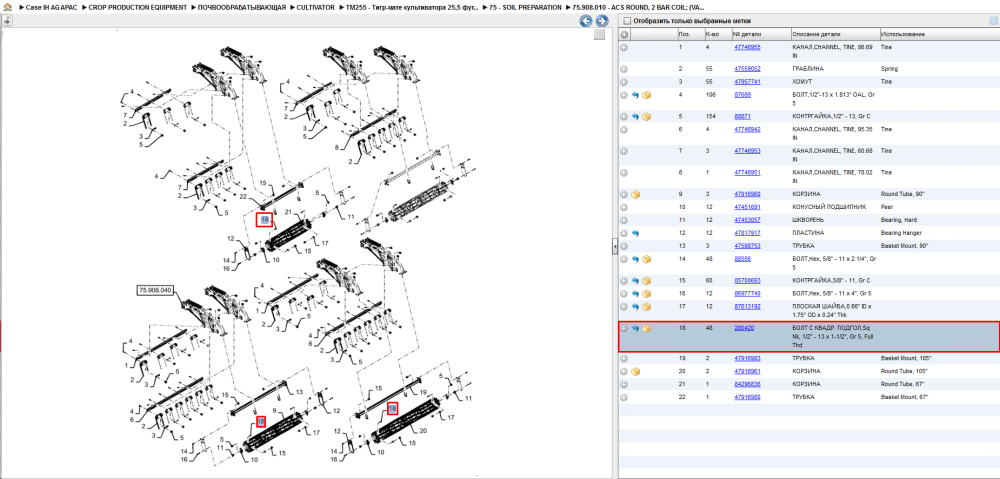The height and width of the screenshot is (479, 1000).
Task: Go to the home page icon
Action: (7, 7)
